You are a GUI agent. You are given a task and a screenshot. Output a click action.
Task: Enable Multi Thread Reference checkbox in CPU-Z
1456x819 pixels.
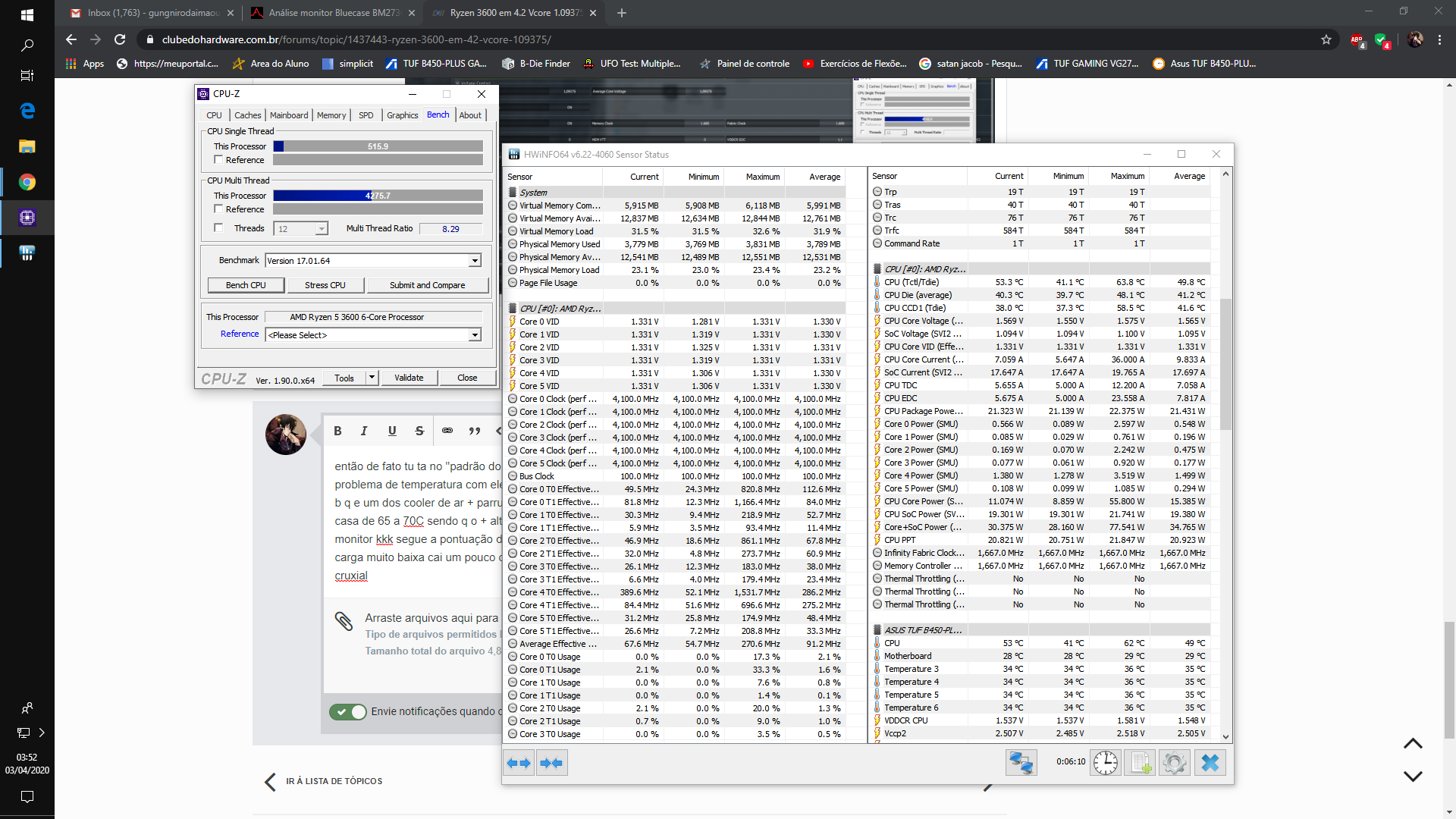[x=218, y=209]
